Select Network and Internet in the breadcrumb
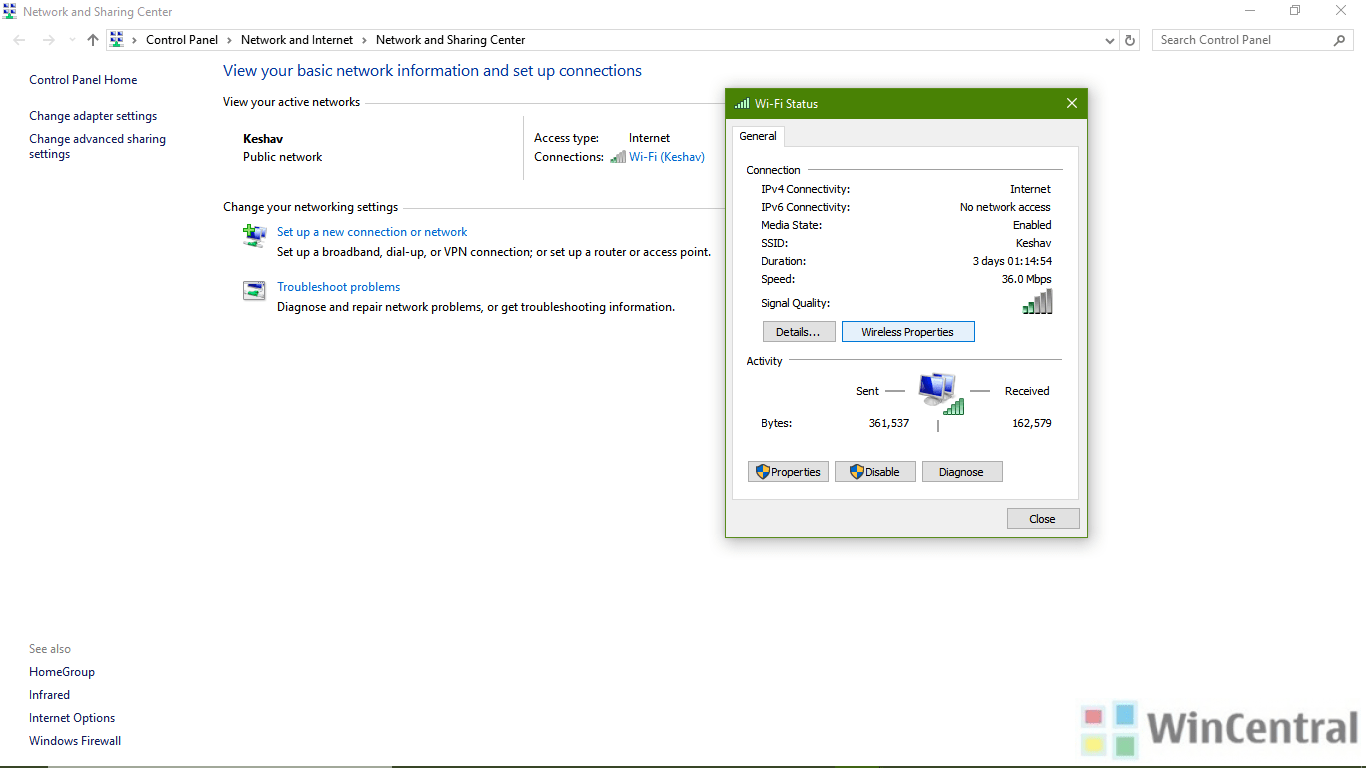Viewport: 1366px width, 768px height. click(x=297, y=40)
